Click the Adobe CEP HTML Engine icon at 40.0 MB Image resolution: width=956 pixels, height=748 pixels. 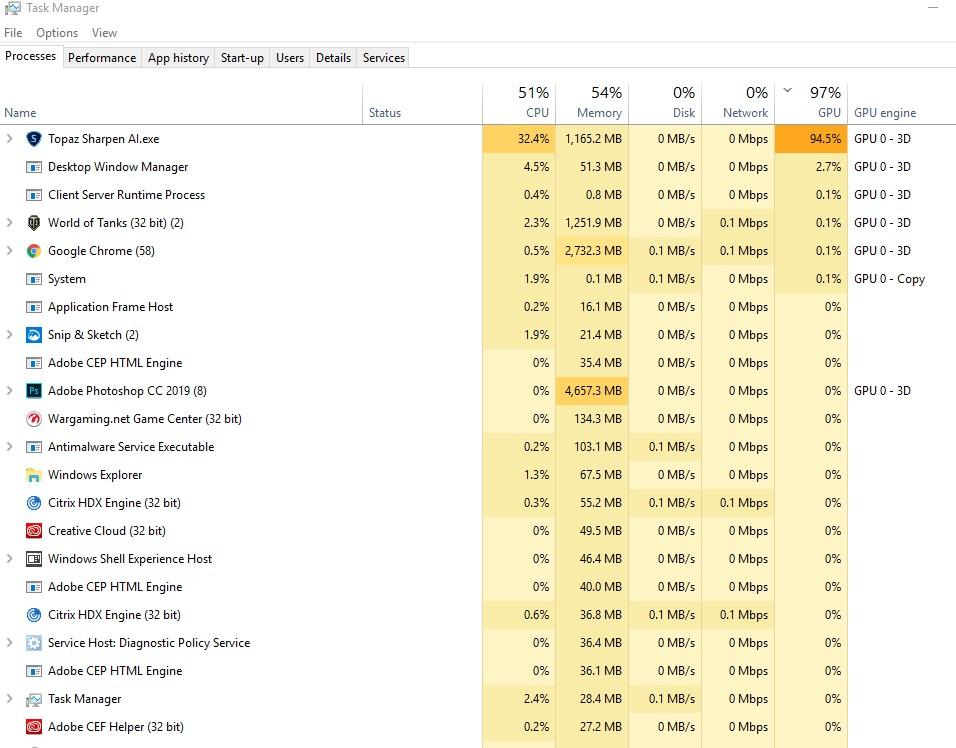coord(34,587)
